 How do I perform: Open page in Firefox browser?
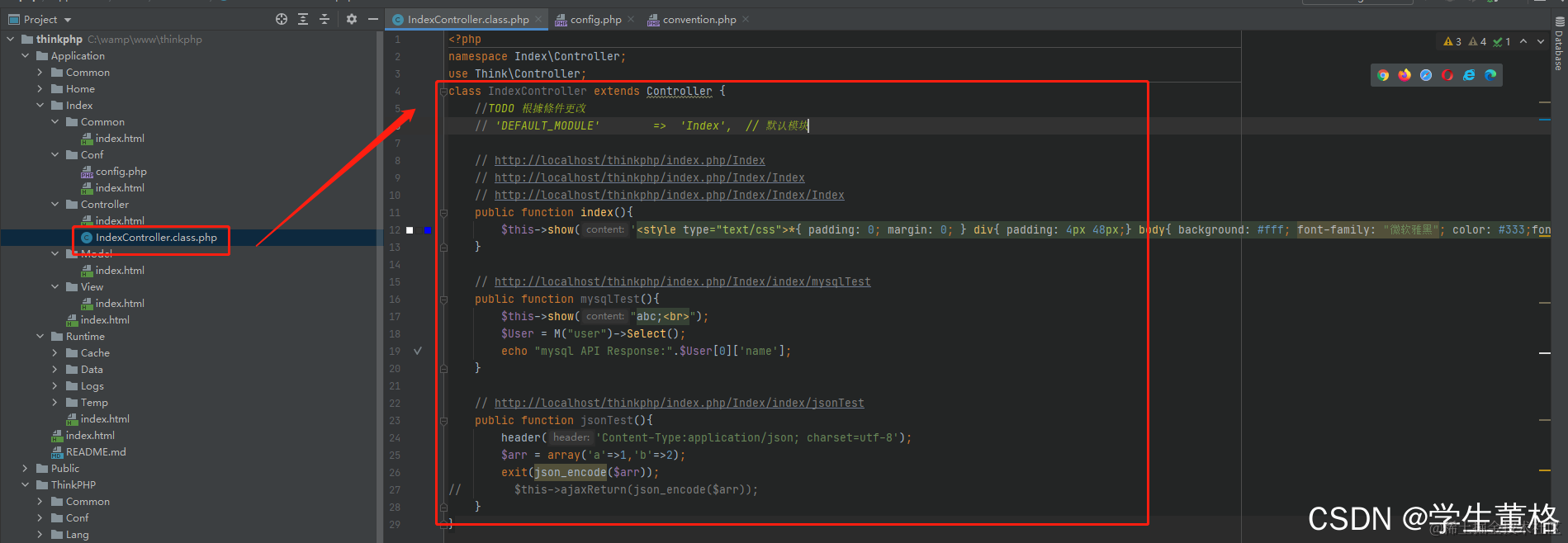click(x=1405, y=75)
